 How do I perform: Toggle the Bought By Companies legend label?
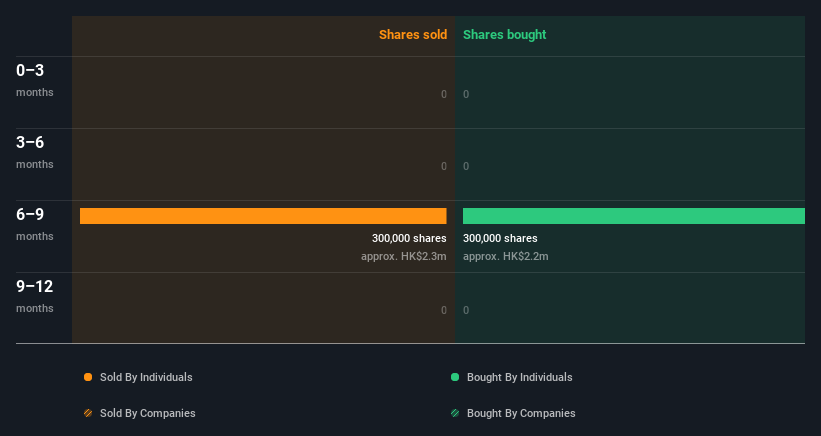tap(521, 413)
